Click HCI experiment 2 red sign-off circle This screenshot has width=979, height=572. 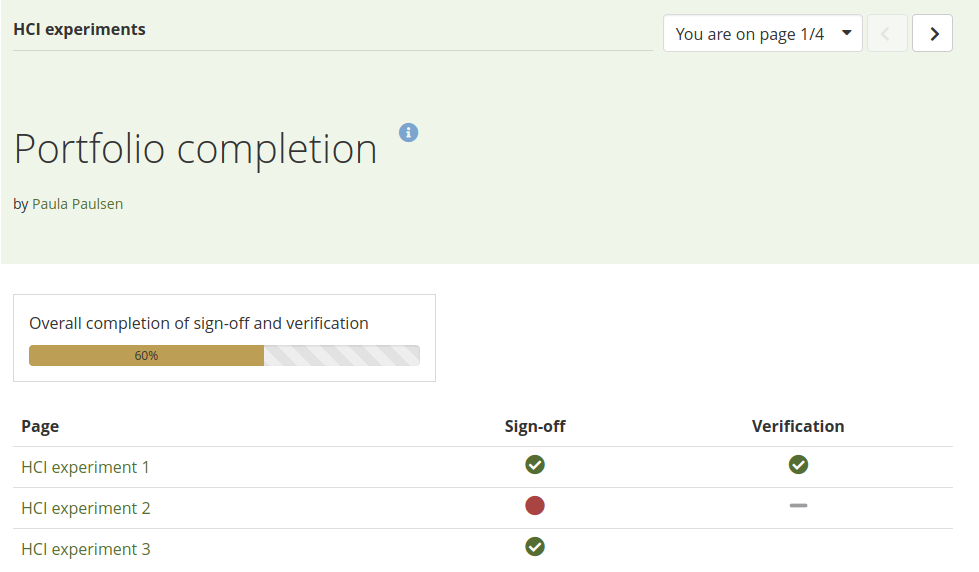coord(535,506)
